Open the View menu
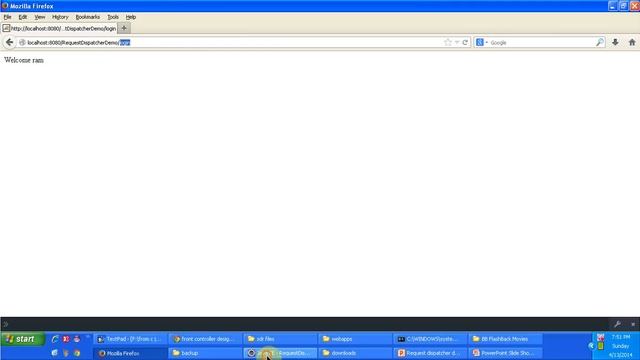 pyautogui.click(x=40, y=17)
